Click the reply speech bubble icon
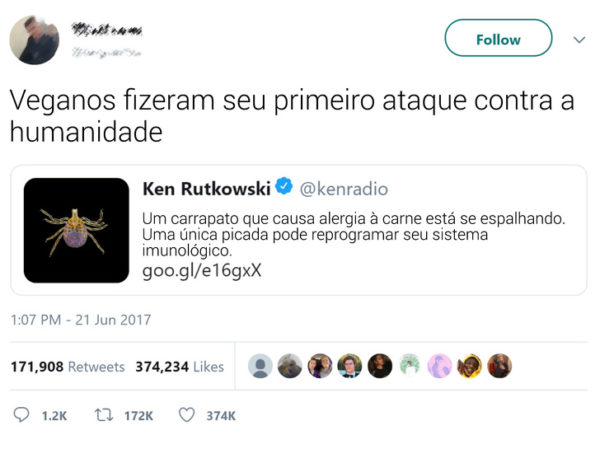The height and width of the screenshot is (449, 600). (21, 415)
